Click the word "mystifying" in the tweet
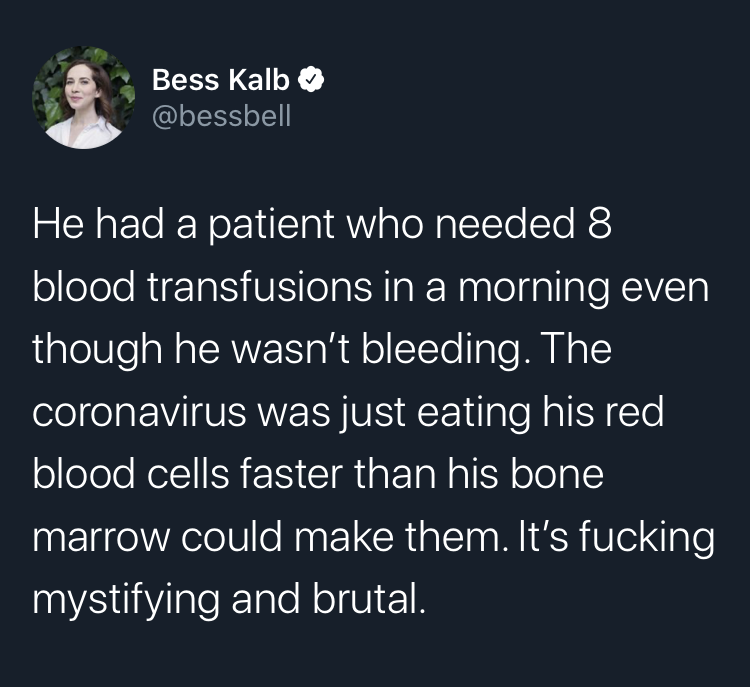 [x=120, y=600]
